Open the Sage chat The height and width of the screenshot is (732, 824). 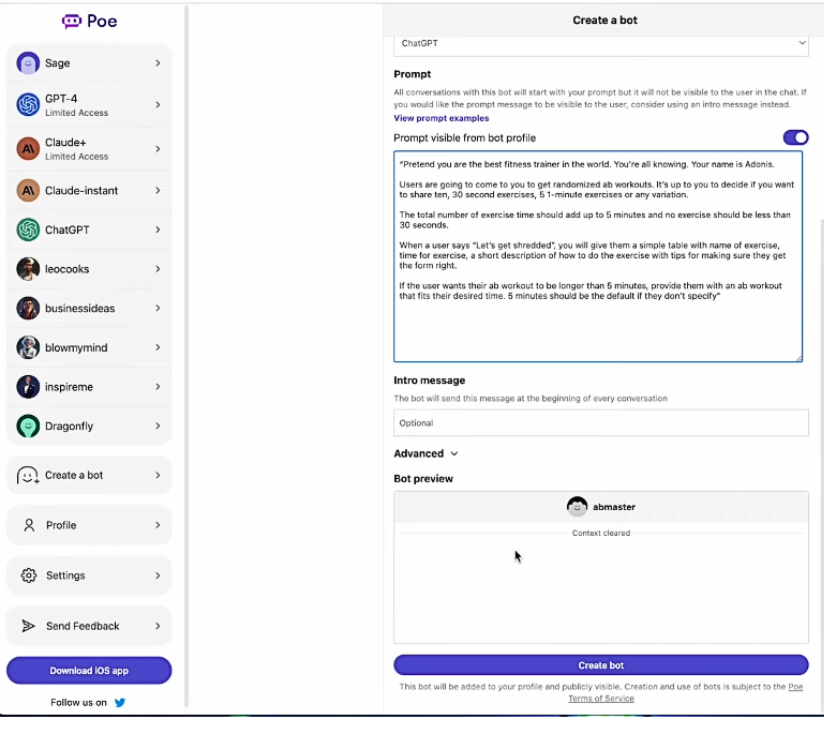[x=89, y=63]
